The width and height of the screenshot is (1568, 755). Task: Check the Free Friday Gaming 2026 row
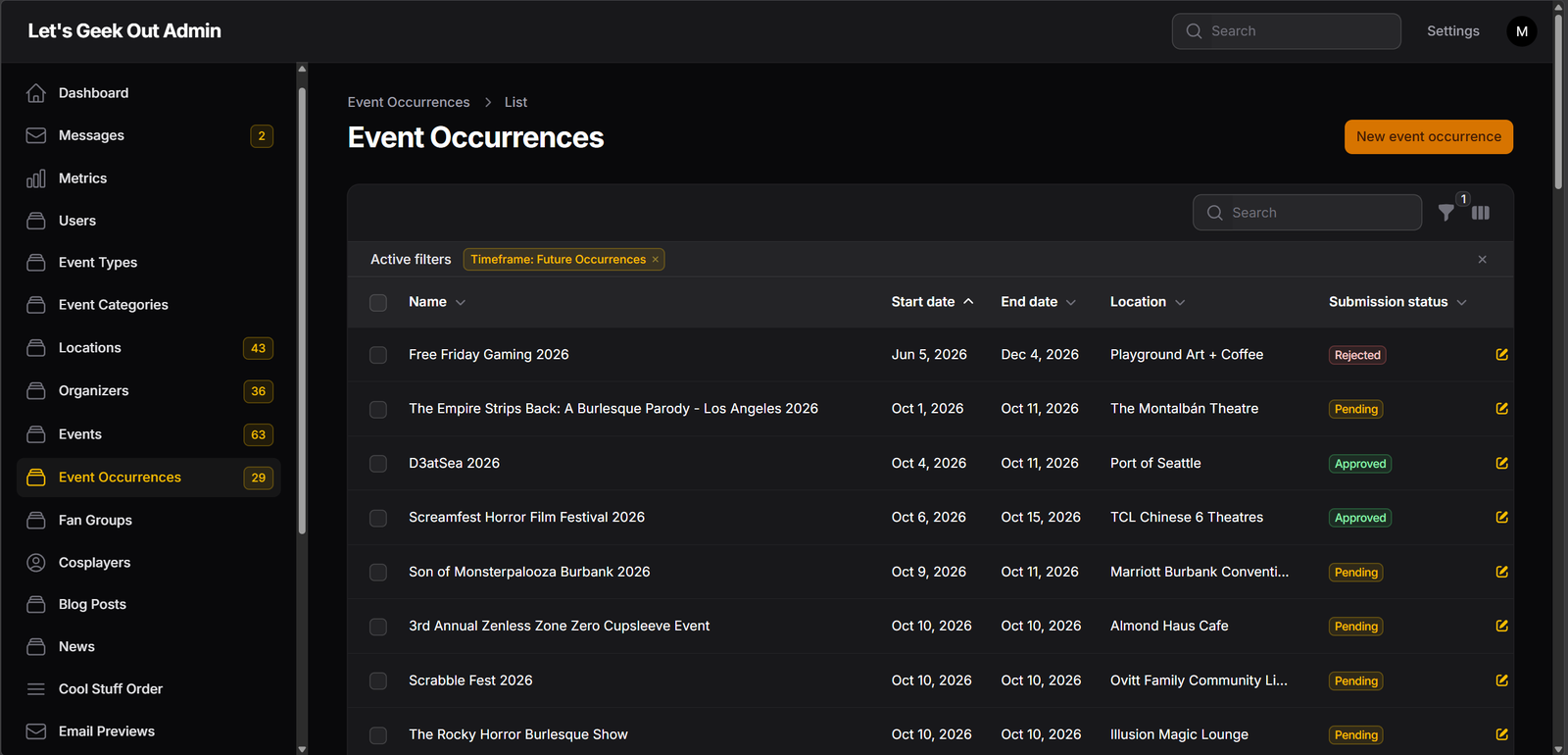click(x=378, y=355)
